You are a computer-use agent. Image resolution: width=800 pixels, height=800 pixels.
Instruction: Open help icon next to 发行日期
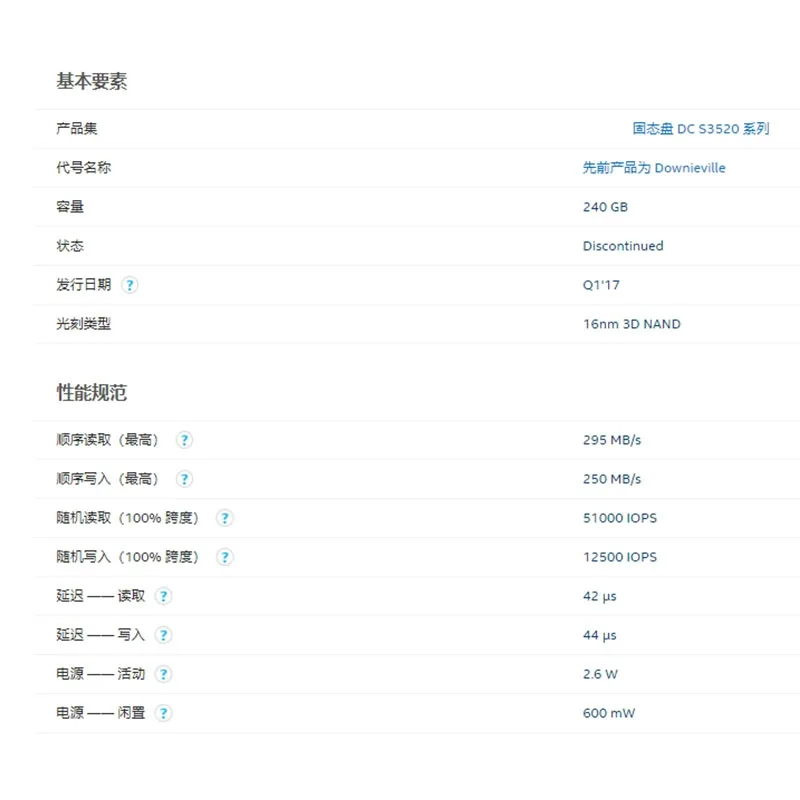130,285
